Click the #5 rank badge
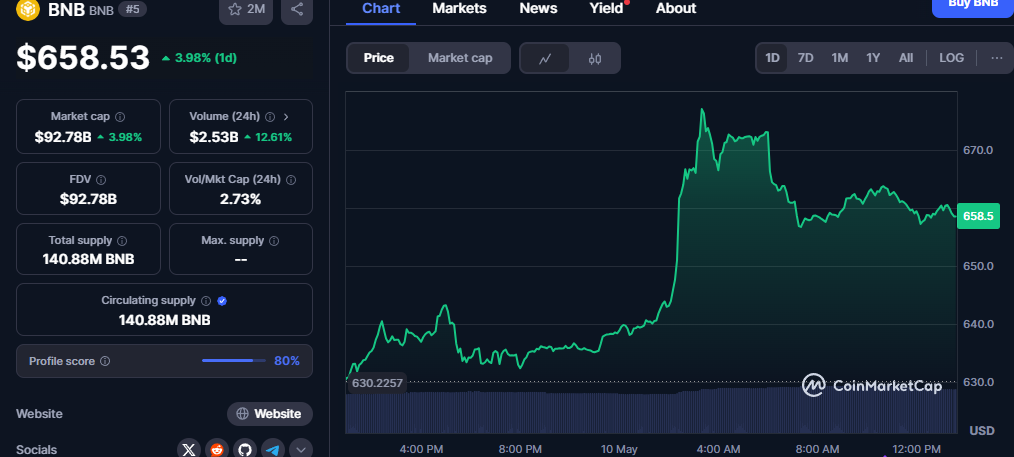 131,10
